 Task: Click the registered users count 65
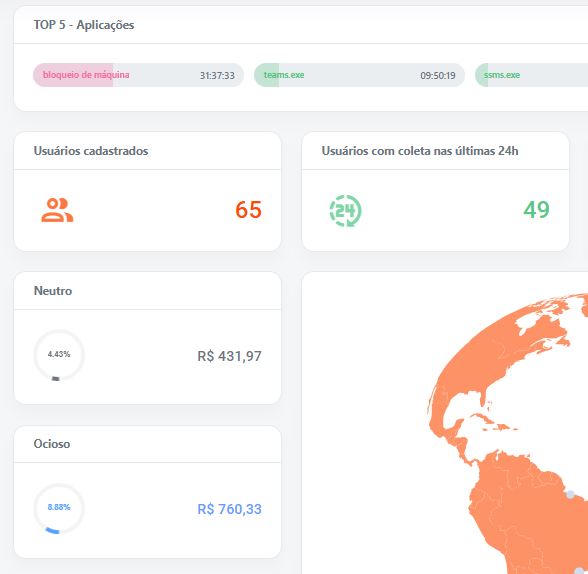[x=248, y=210]
